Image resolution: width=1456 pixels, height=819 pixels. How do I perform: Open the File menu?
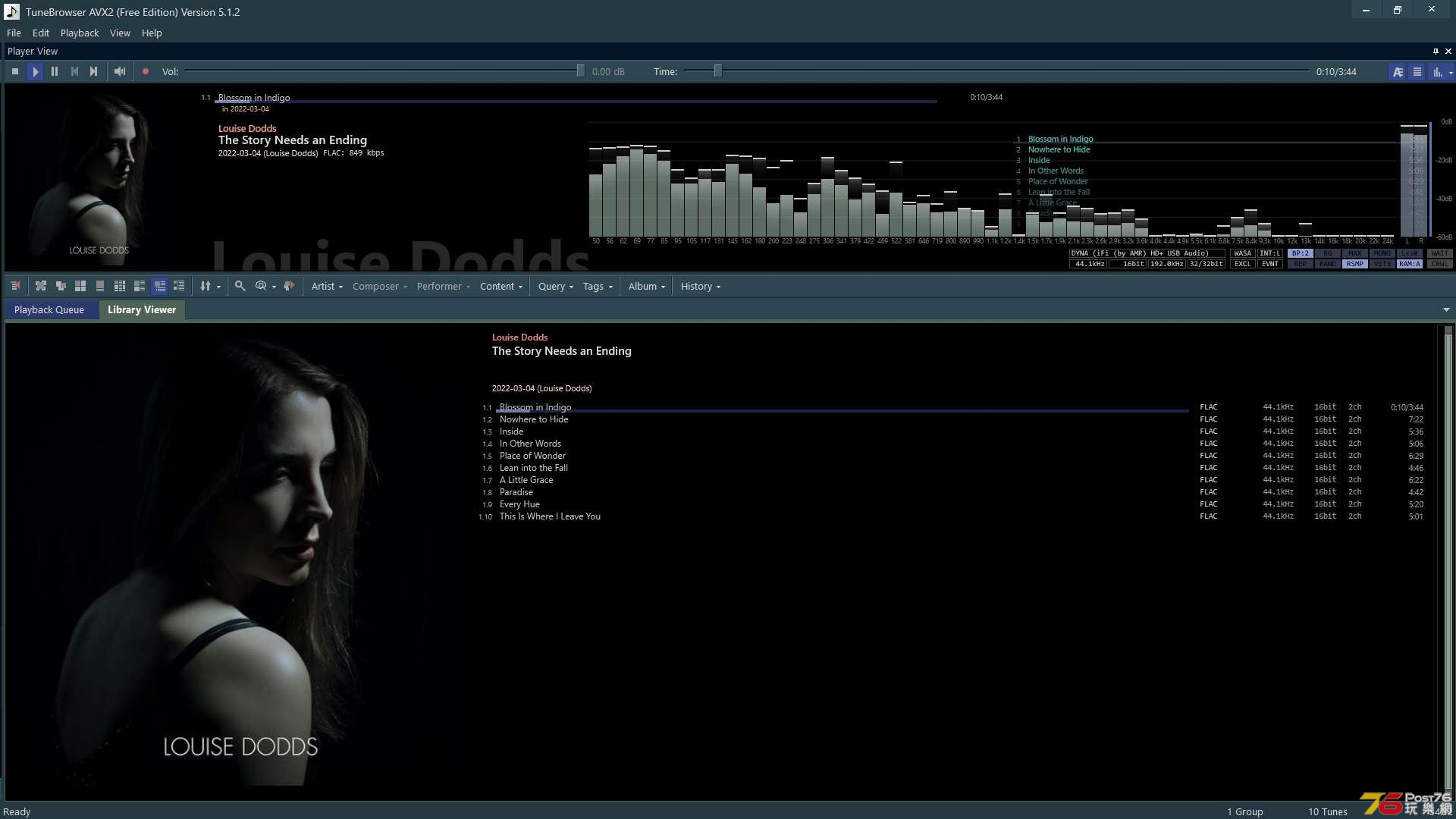(14, 33)
